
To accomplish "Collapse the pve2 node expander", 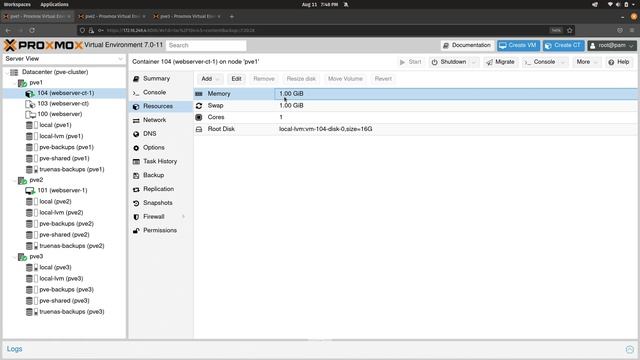I will coord(15,180).
